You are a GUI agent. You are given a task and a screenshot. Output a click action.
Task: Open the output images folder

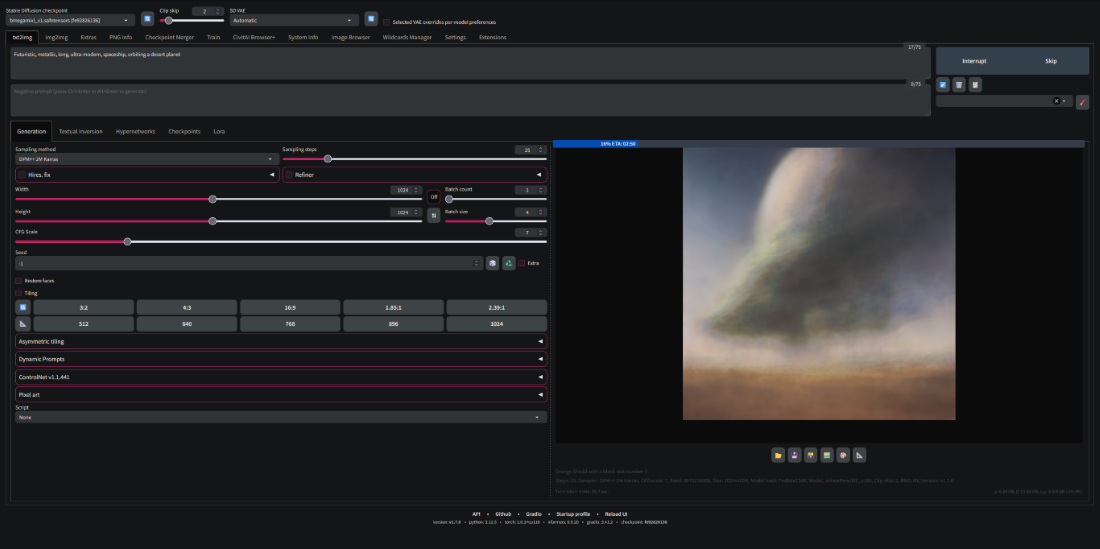[x=778, y=455]
